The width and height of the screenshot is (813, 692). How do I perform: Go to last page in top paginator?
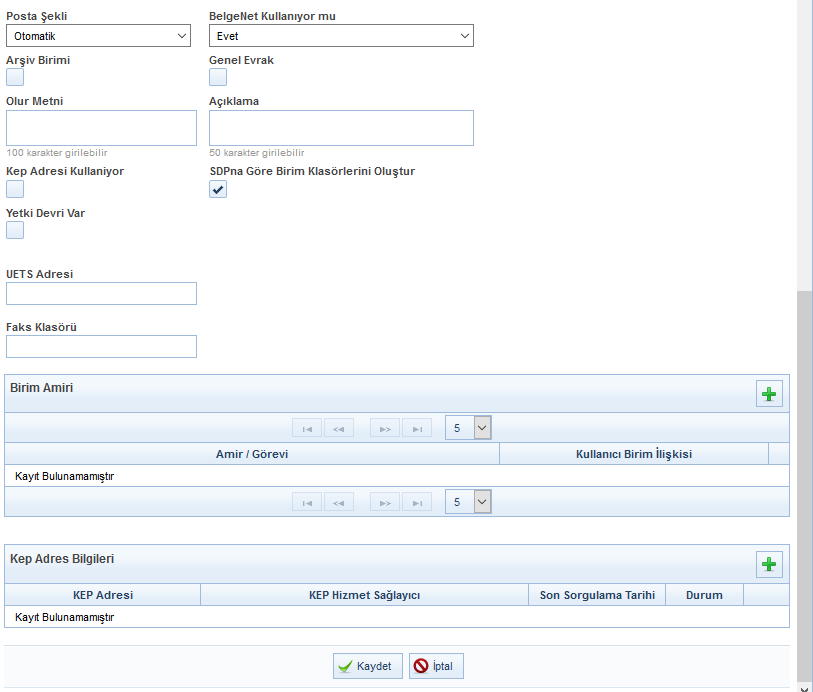417,428
